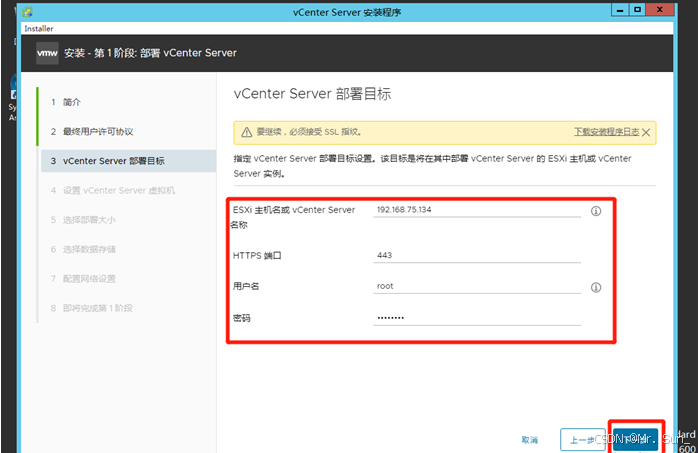This screenshot has width=698, height=453.
Task: Click the password field with masked dots
Action: pos(477,318)
